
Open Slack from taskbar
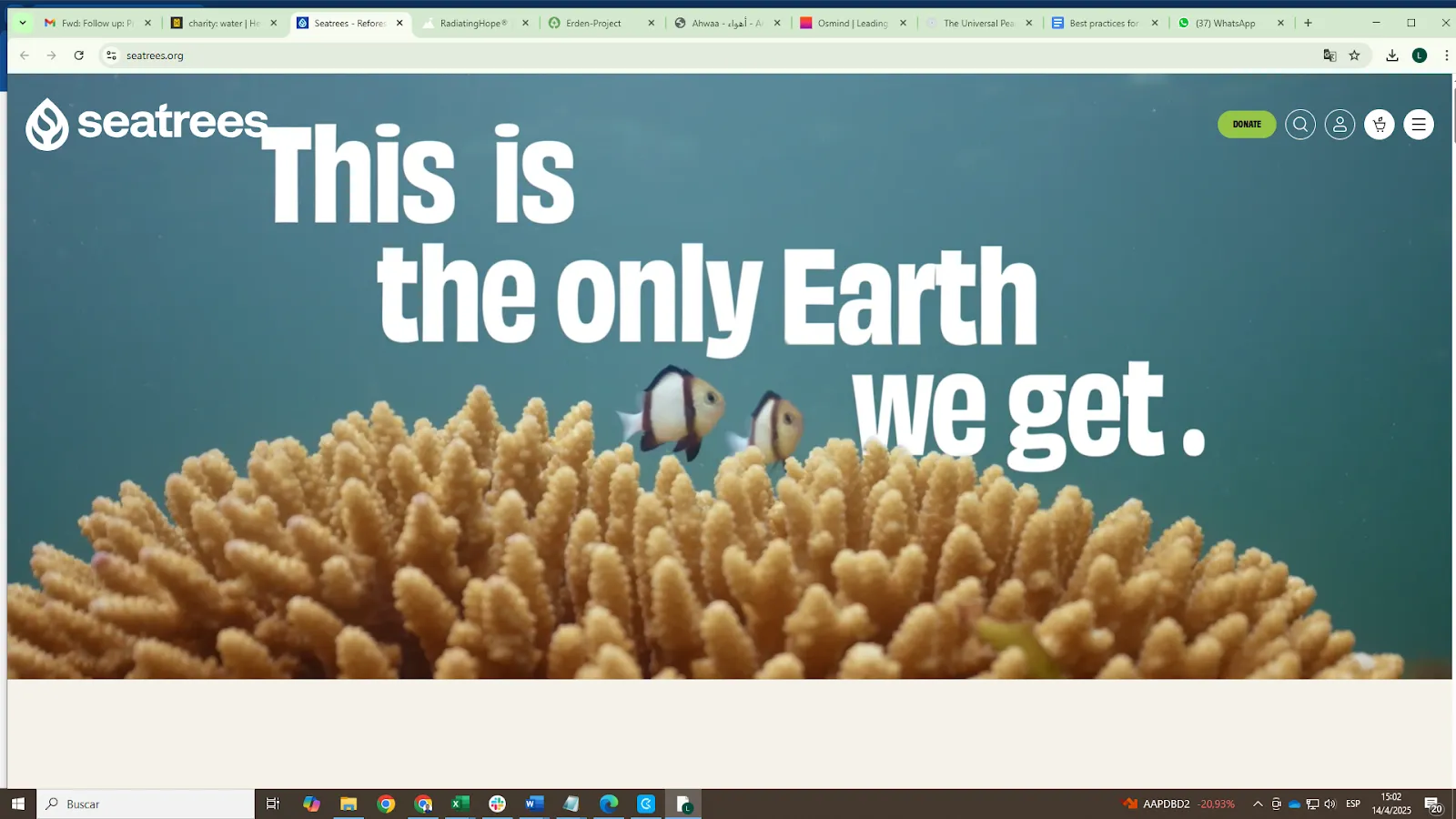tap(497, 804)
